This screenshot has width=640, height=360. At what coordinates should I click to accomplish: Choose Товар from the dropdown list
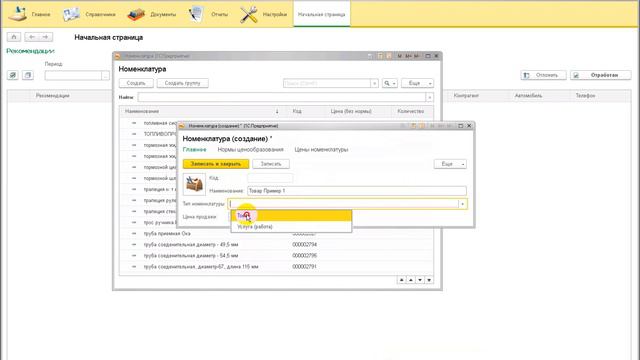(291, 216)
